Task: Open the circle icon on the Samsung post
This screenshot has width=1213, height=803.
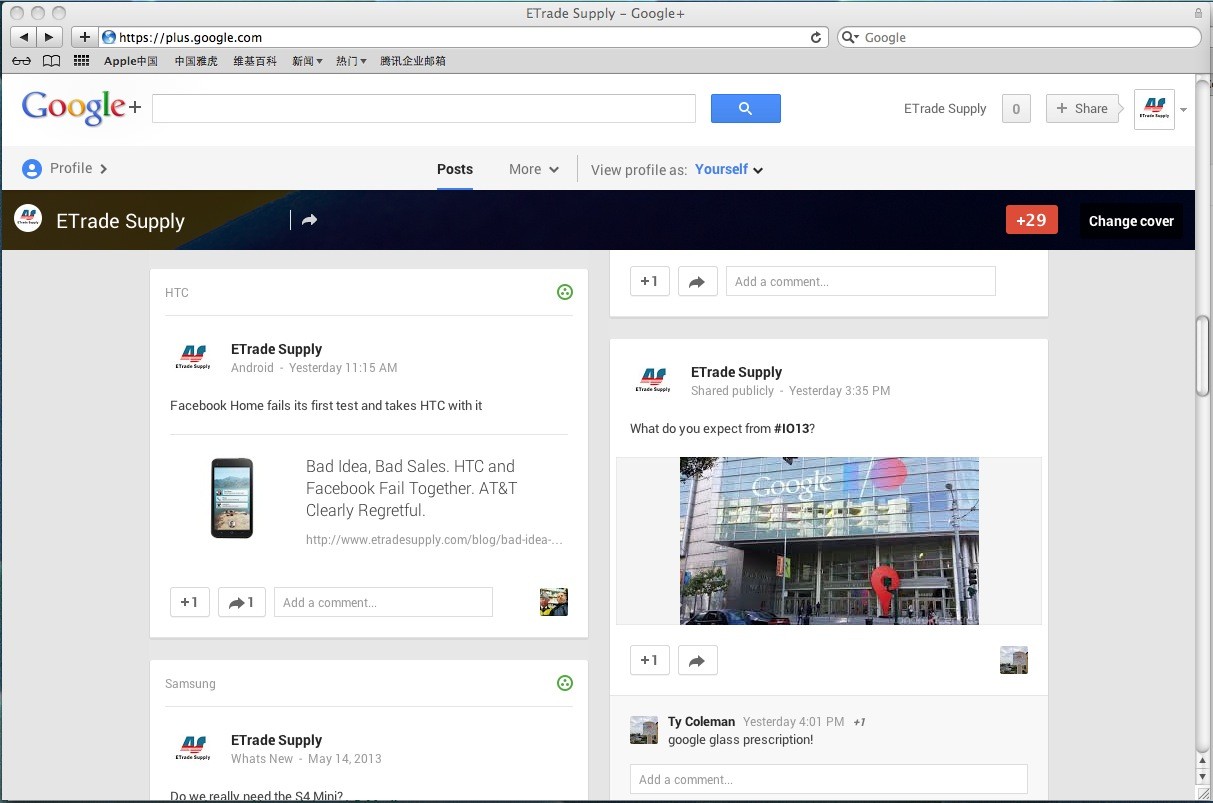Action: 565,683
